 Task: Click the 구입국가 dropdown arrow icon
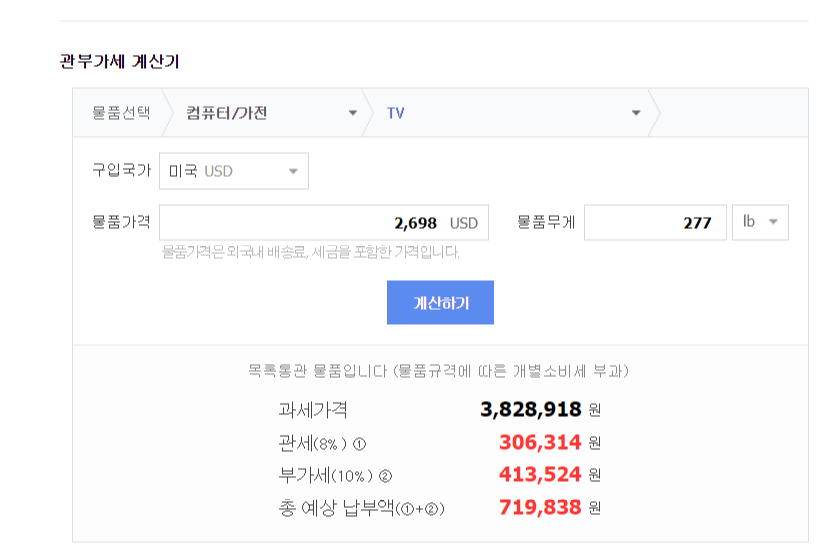[x=293, y=171]
